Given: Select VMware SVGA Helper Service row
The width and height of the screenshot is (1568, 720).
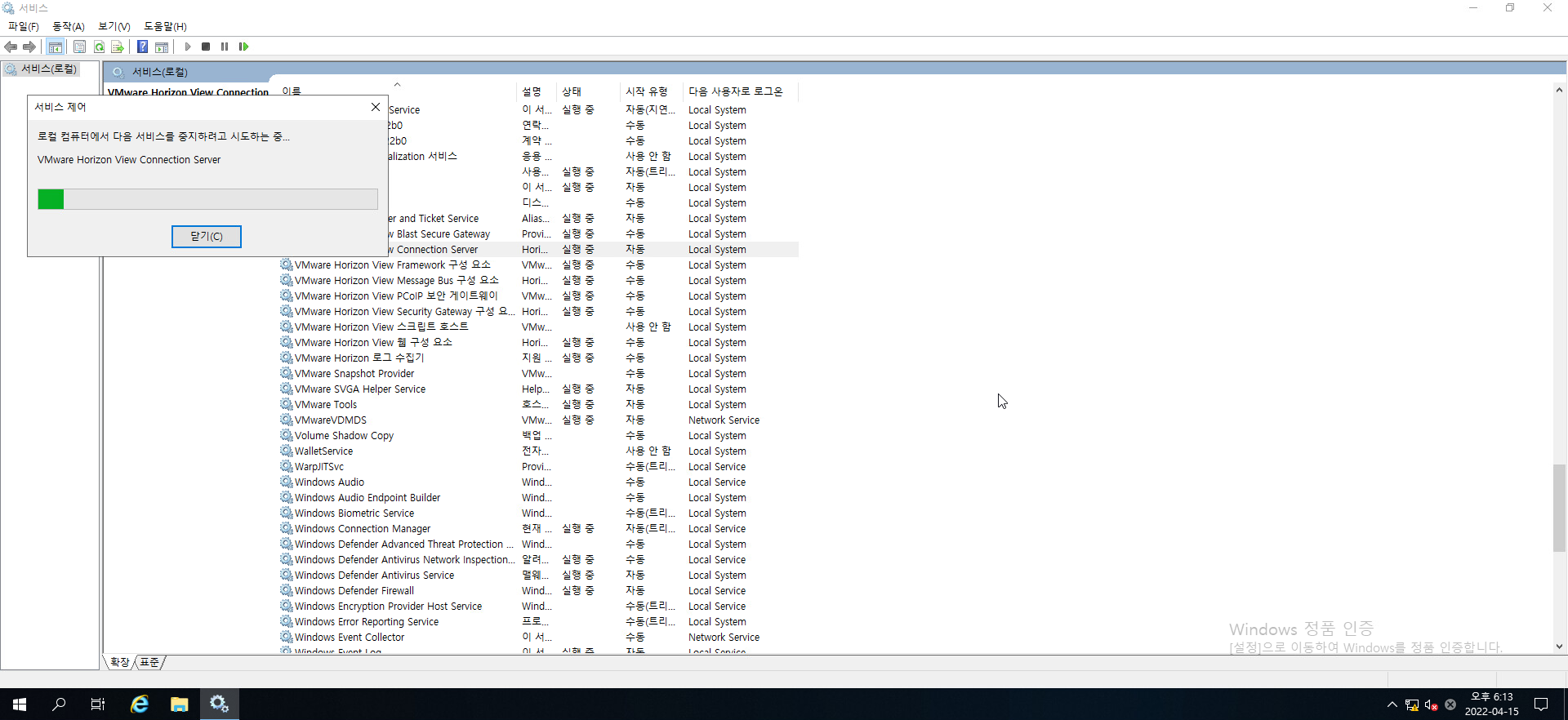Looking at the screenshot, I should pos(539,389).
